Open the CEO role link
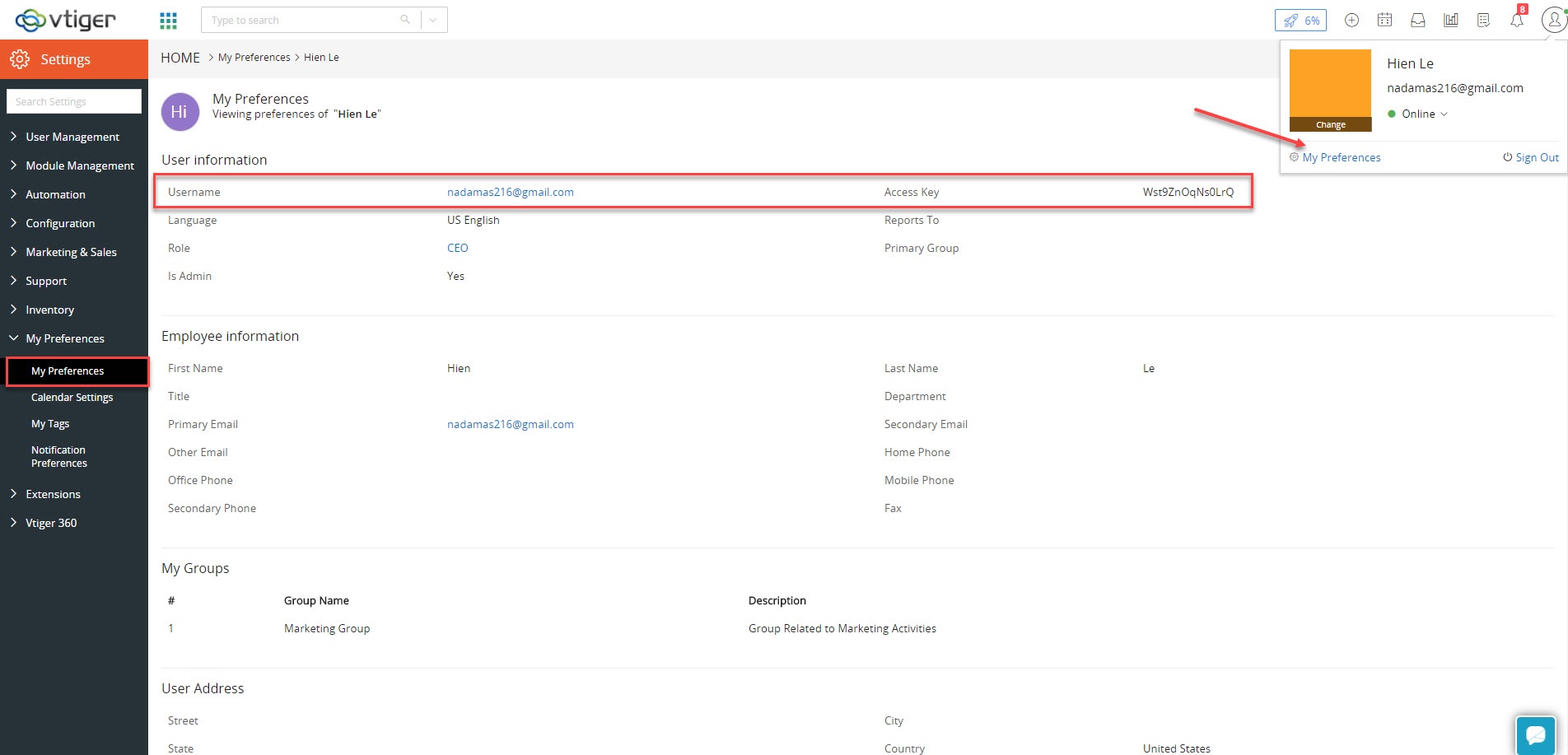This screenshot has width=1568, height=755. pyautogui.click(x=457, y=248)
